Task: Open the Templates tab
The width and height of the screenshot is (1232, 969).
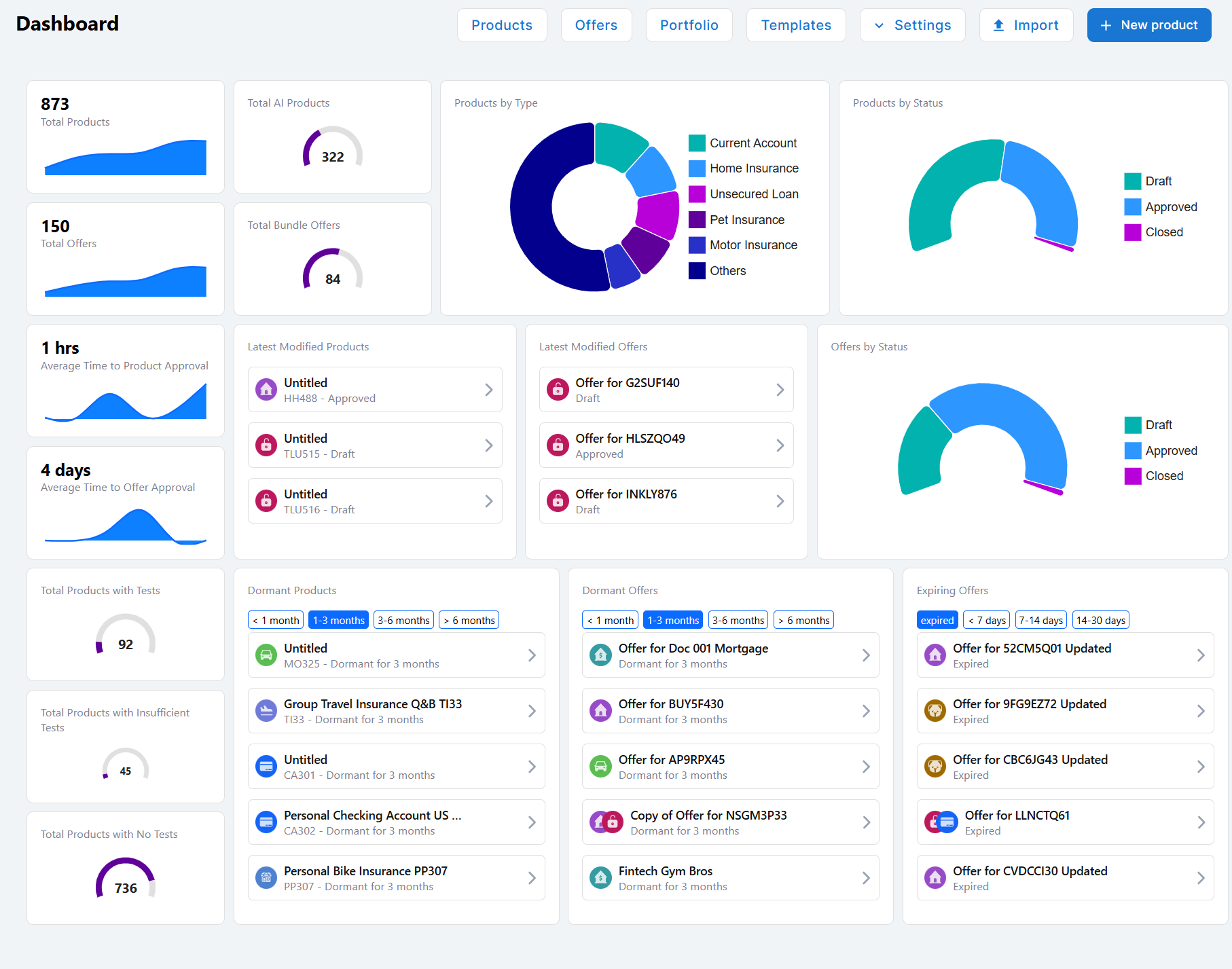Action: [796, 25]
